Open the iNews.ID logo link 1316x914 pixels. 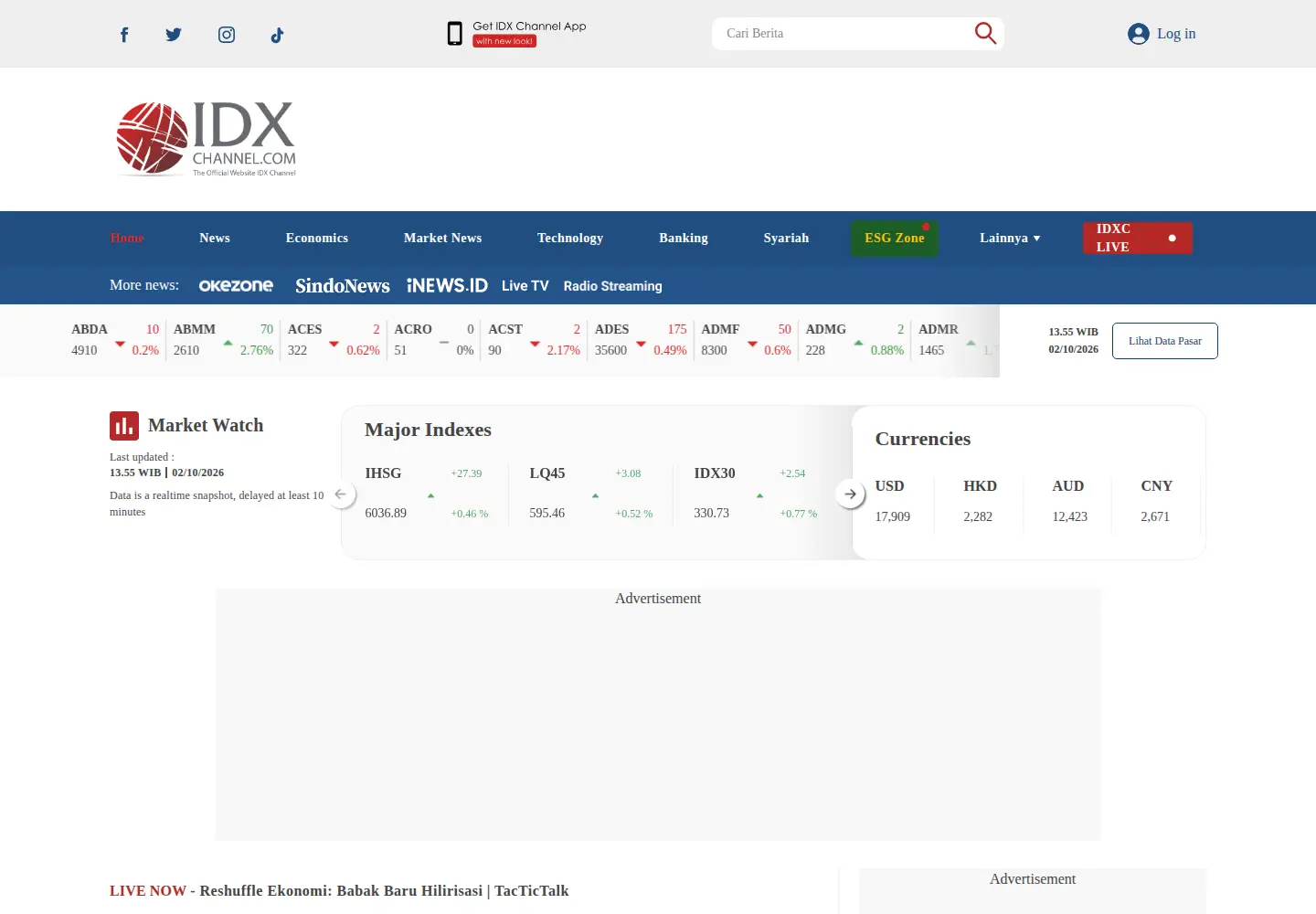[x=447, y=285]
